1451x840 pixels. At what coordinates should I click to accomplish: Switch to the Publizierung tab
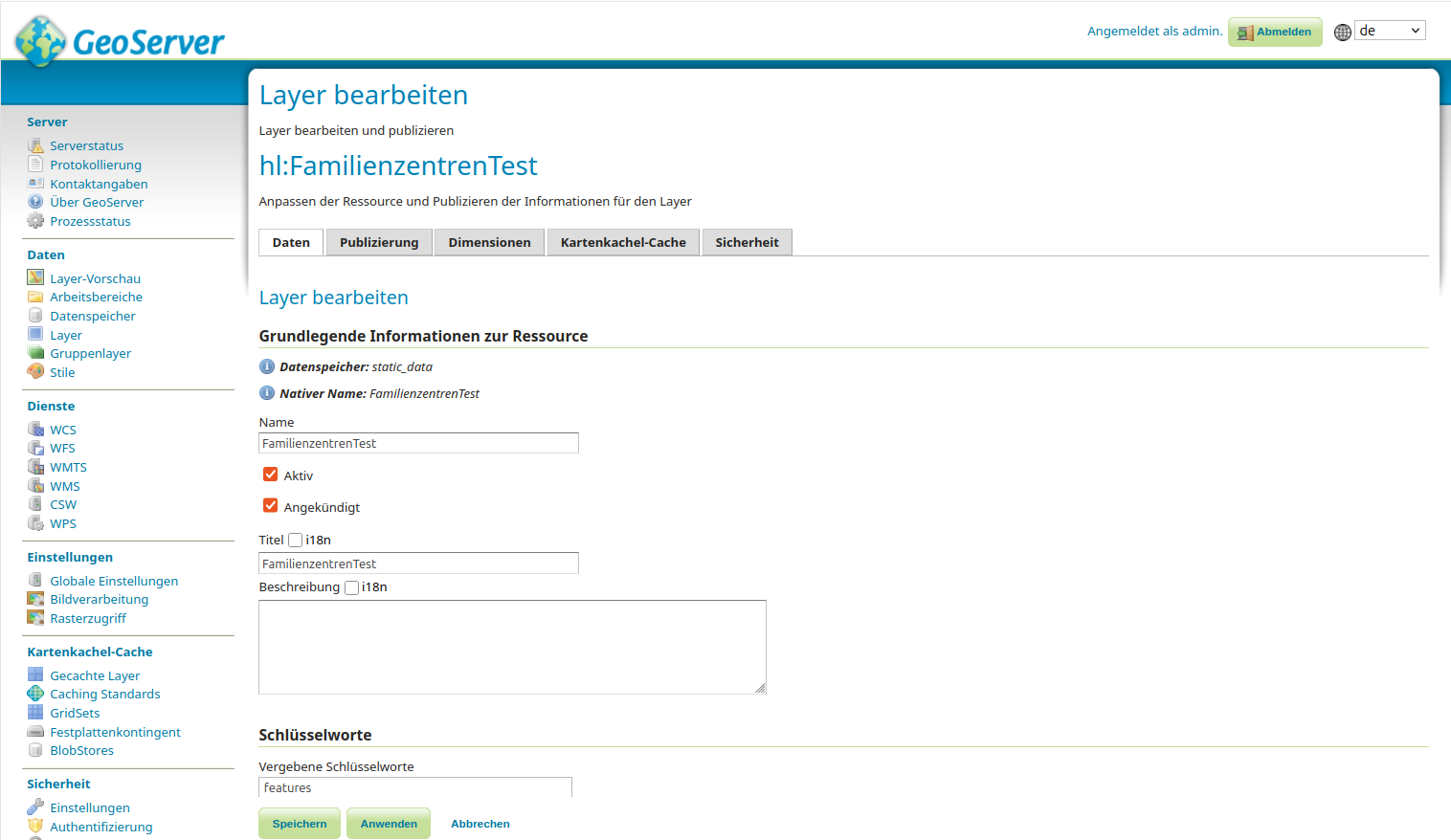click(x=378, y=242)
